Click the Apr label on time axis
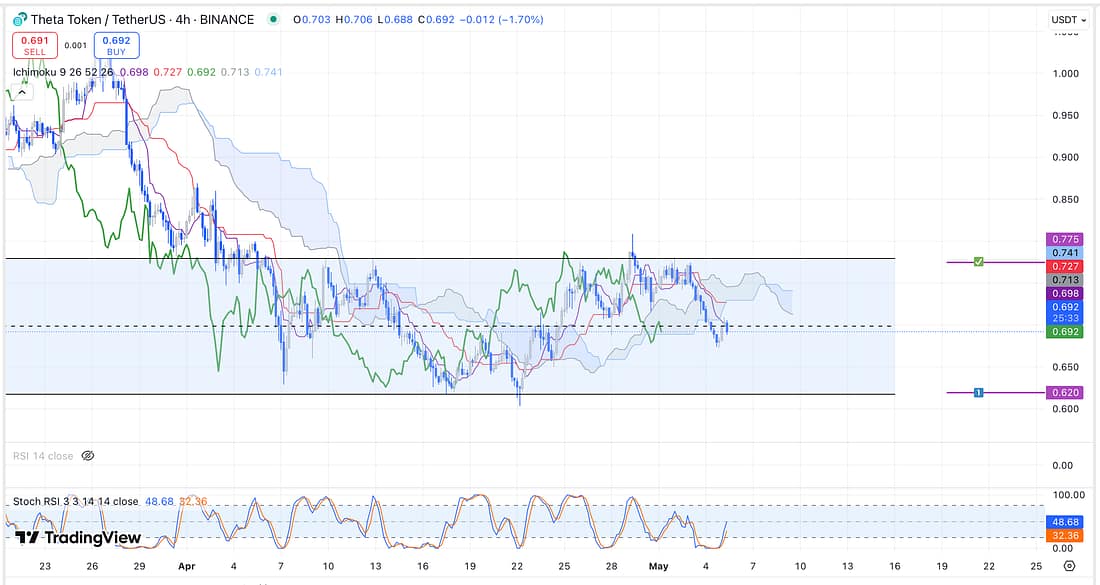Viewport: 1100px width, 585px height. coord(186,566)
